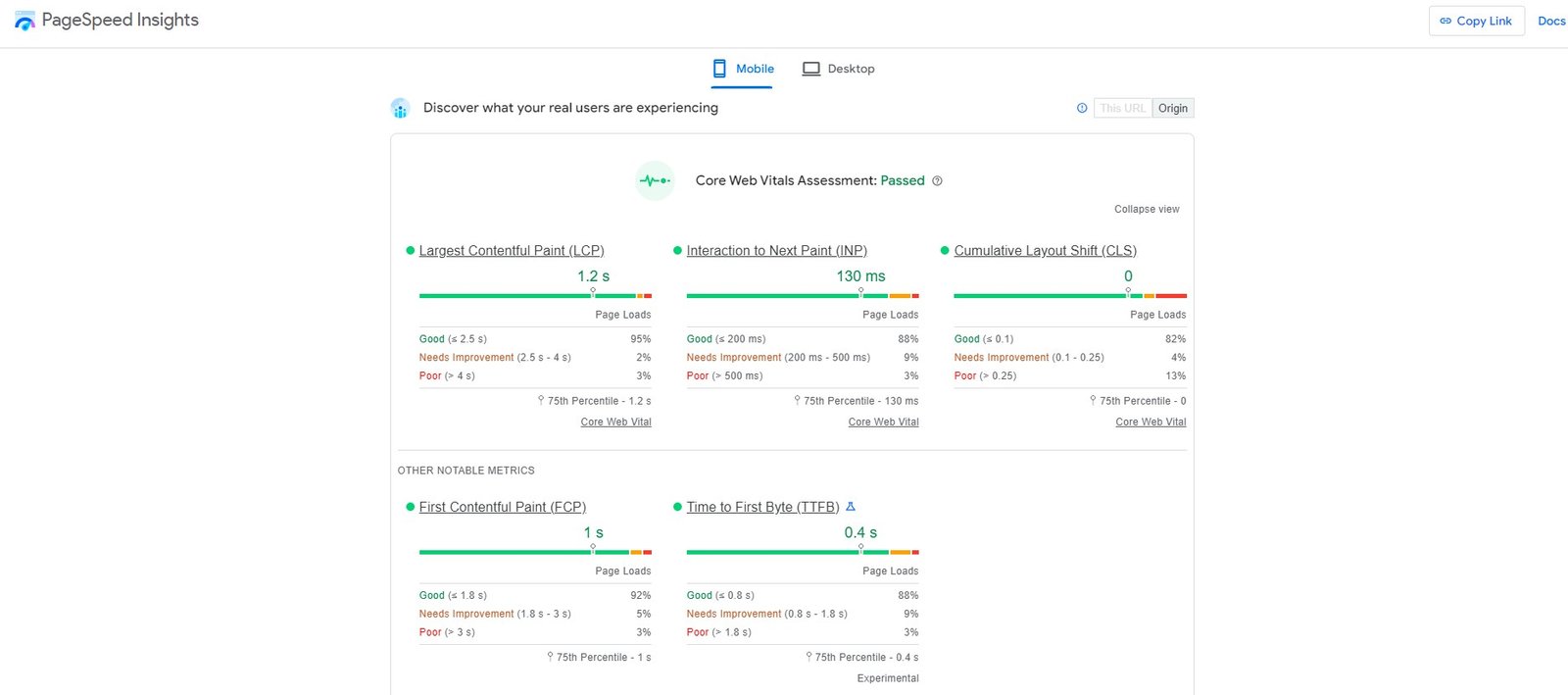Screen dimensions: 1568x695
Task: Click the experimental flask icon next to TTFB
Action: (851, 507)
